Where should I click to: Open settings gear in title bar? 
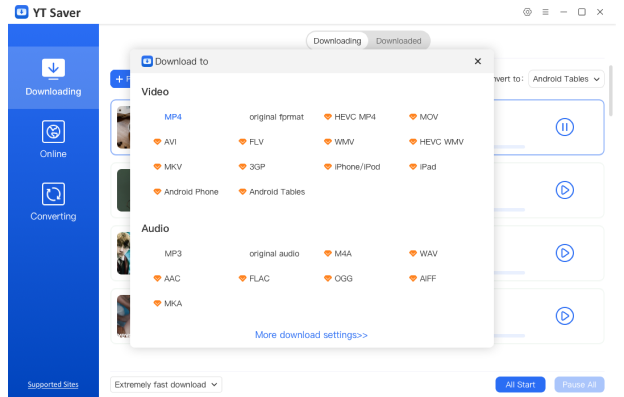click(527, 12)
